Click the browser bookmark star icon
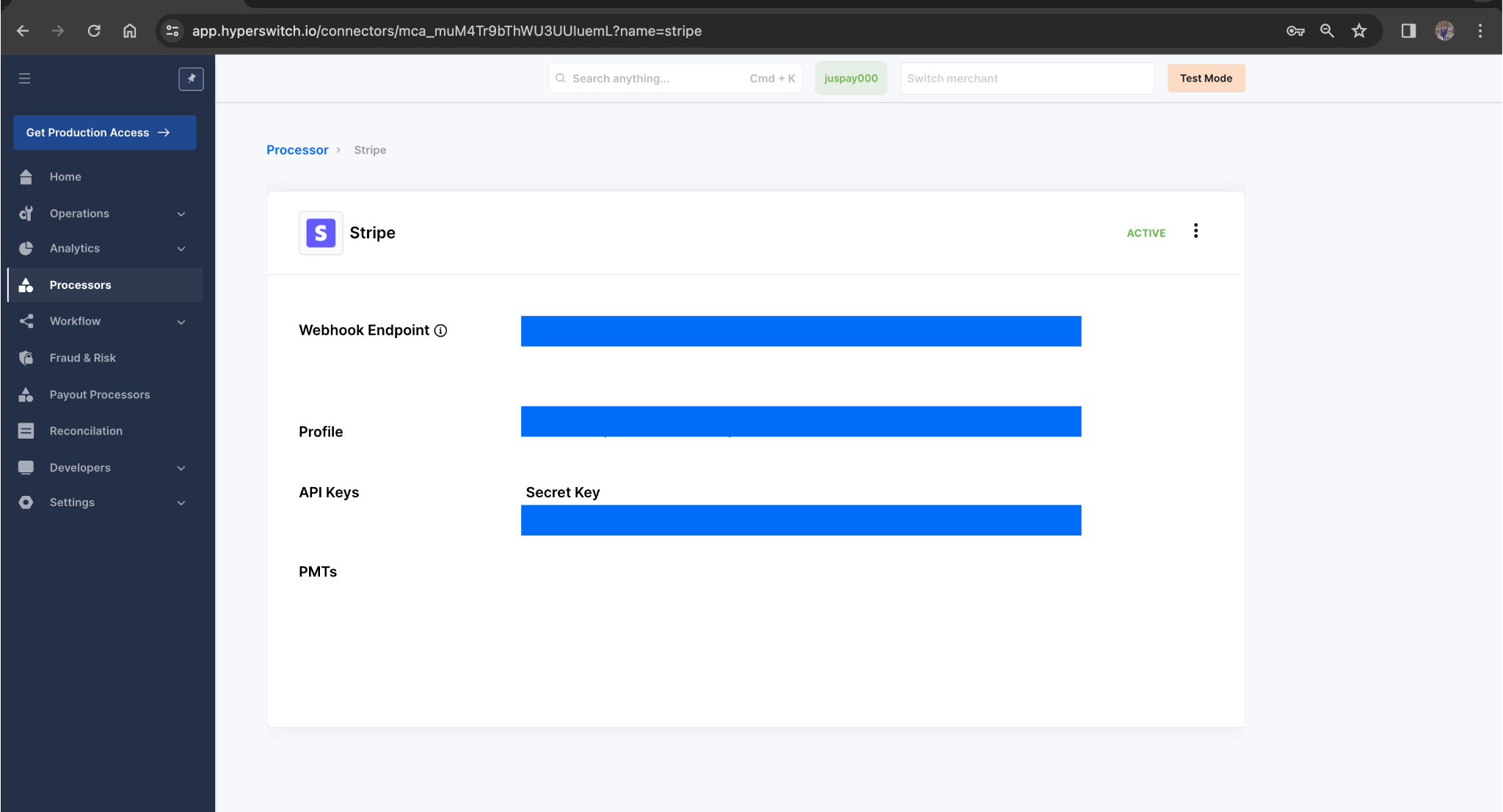1503x812 pixels. pos(1359,31)
